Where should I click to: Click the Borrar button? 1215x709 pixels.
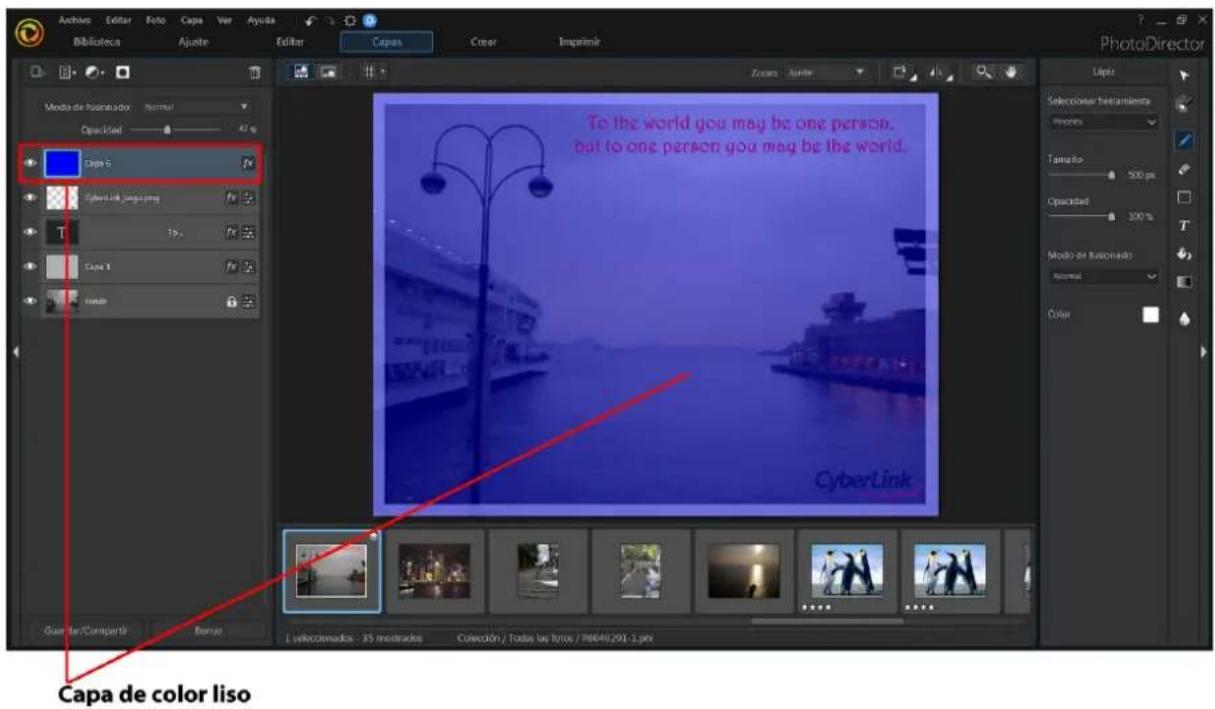tap(209, 631)
